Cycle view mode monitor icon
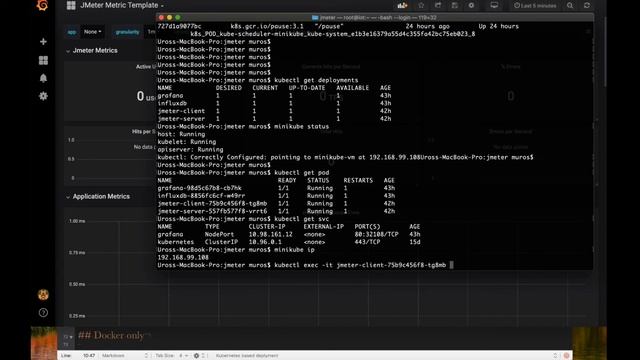Image resolution: width=640 pixels, height=360 pixels. click(x=494, y=5)
